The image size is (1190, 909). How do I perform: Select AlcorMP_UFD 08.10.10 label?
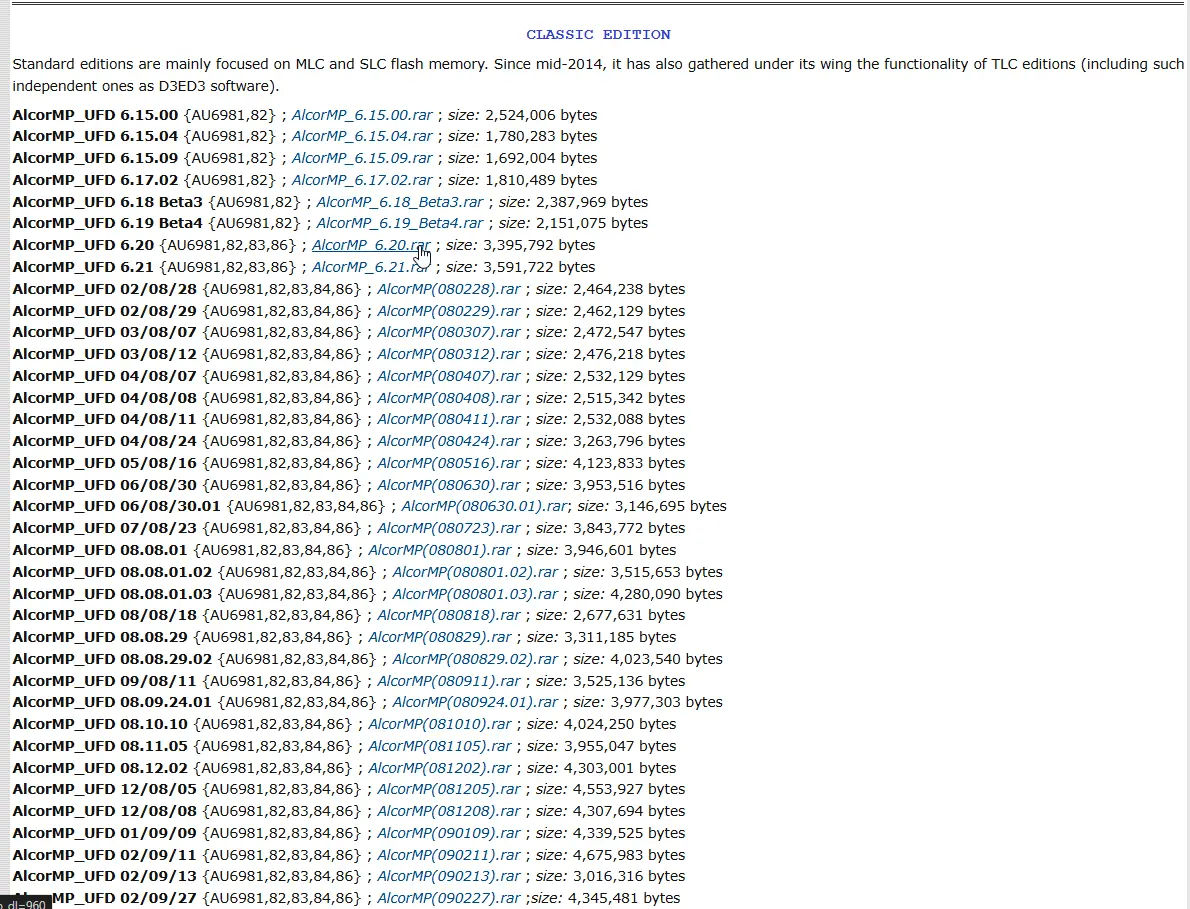(99, 725)
